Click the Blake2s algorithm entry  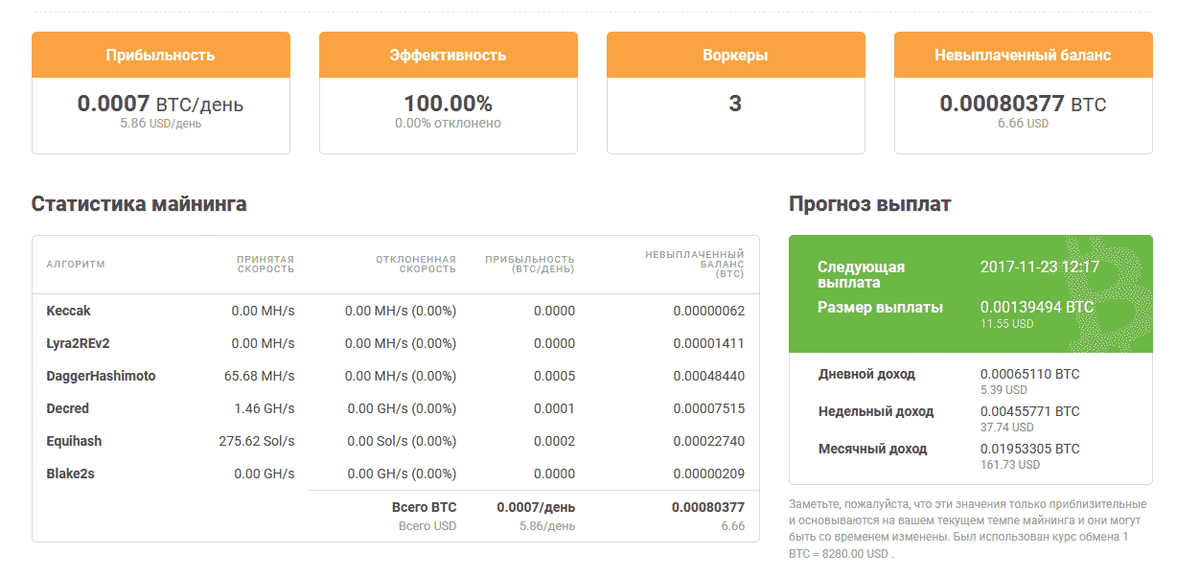(x=70, y=474)
